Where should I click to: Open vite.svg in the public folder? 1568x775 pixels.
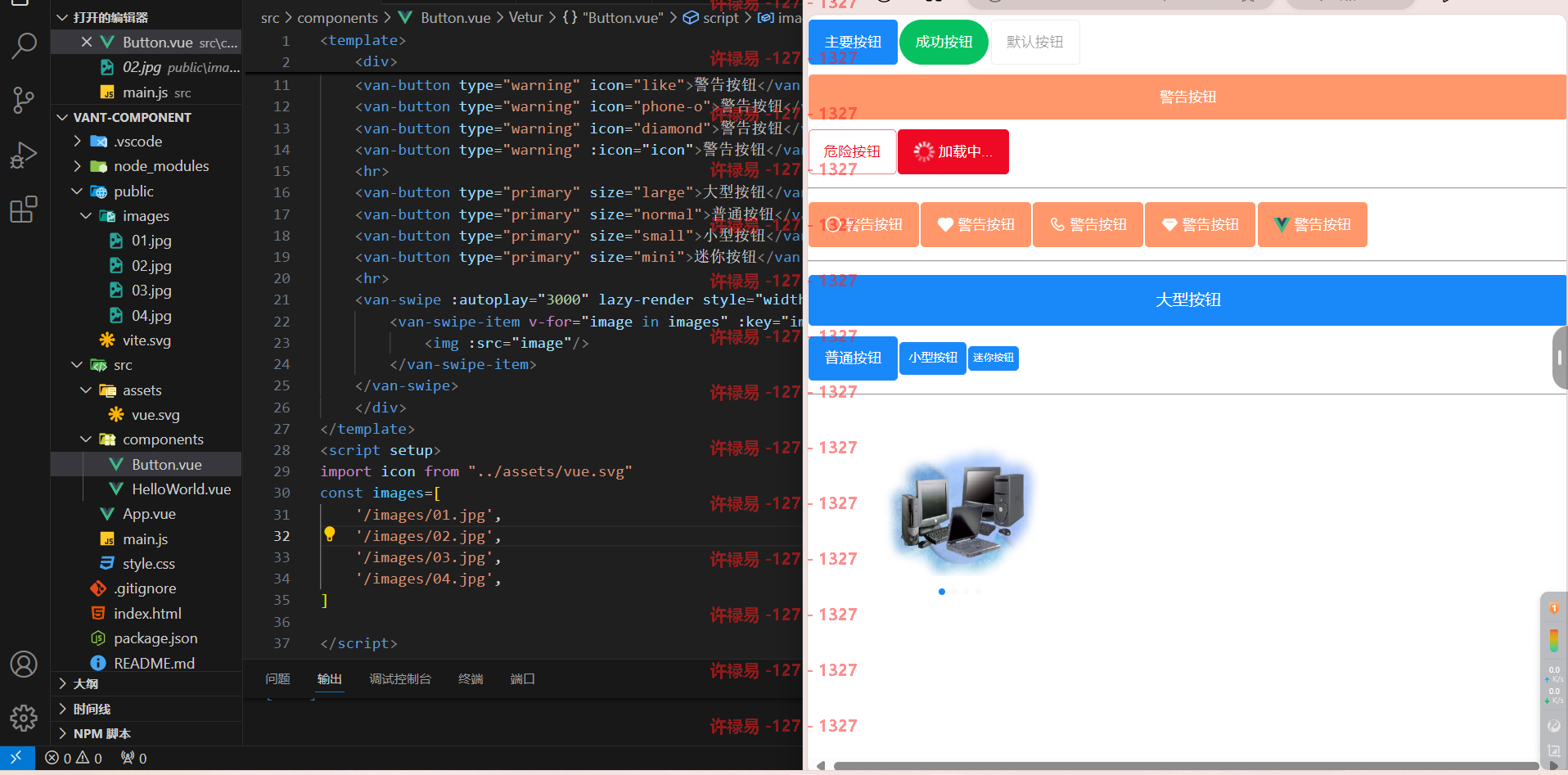coord(146,340)
